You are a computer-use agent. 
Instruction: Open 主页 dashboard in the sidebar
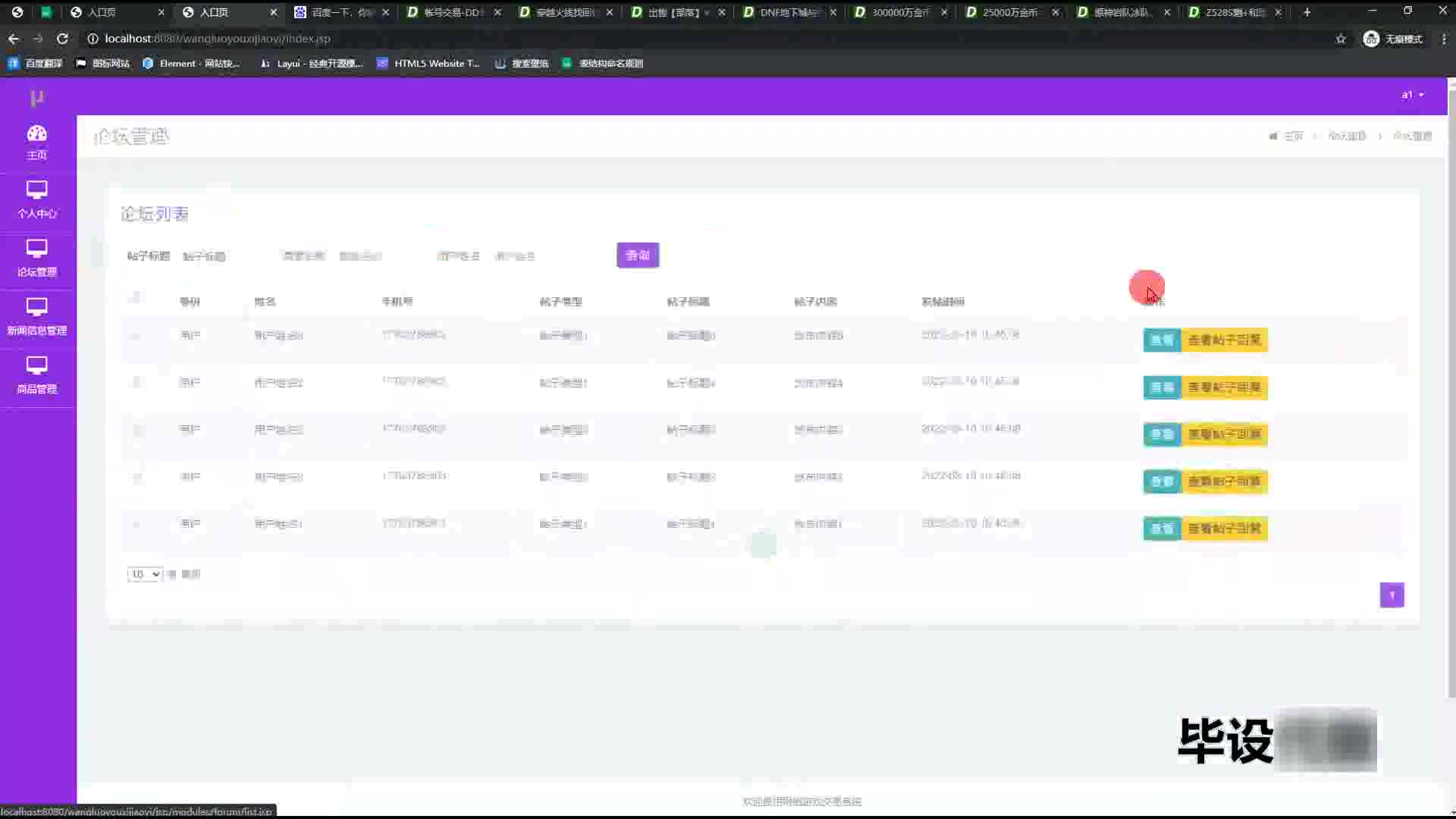click(x=36, y=143)
